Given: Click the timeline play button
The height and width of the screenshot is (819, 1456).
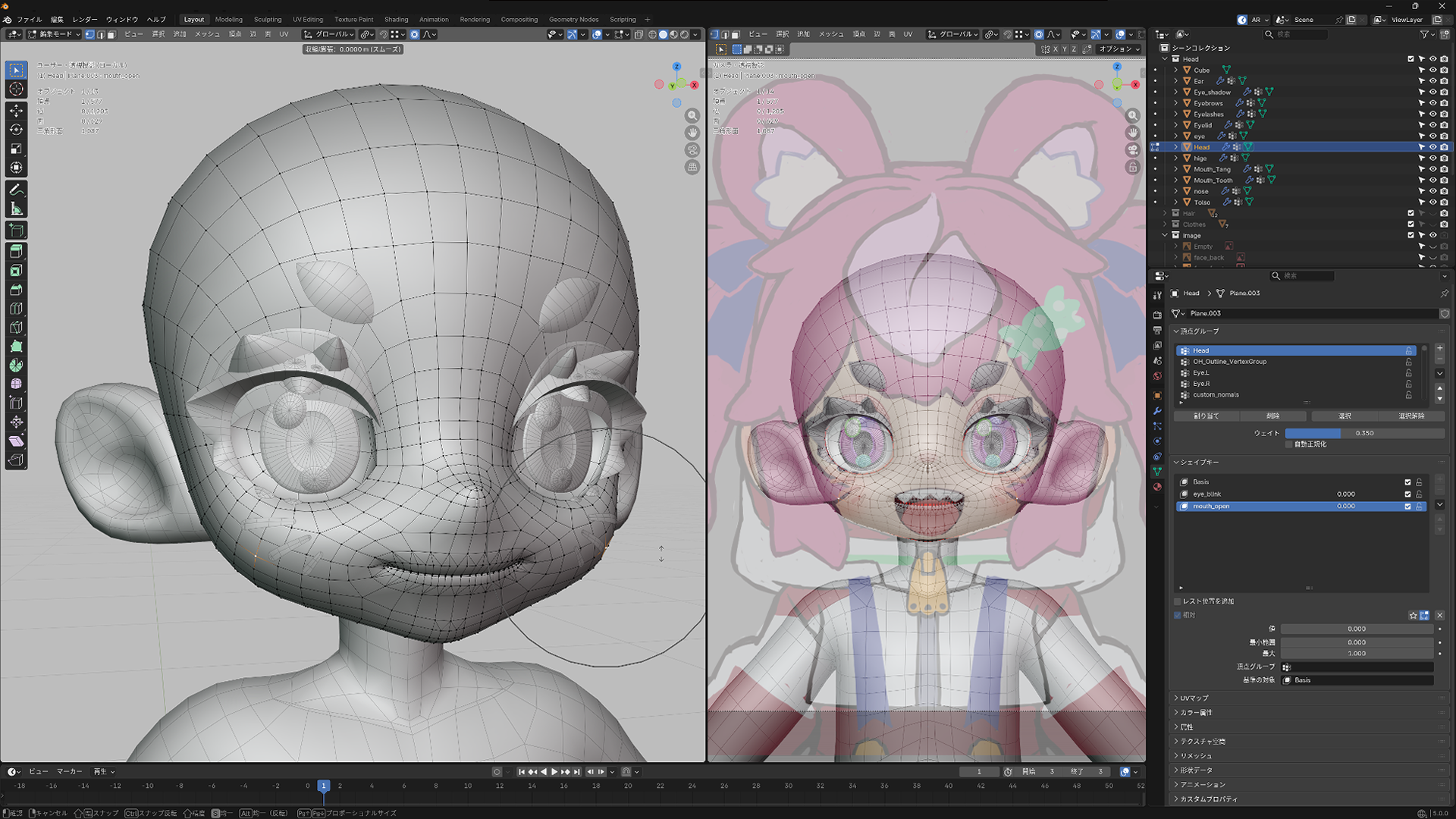Looking at the screenshot, I should coord(554,772).
